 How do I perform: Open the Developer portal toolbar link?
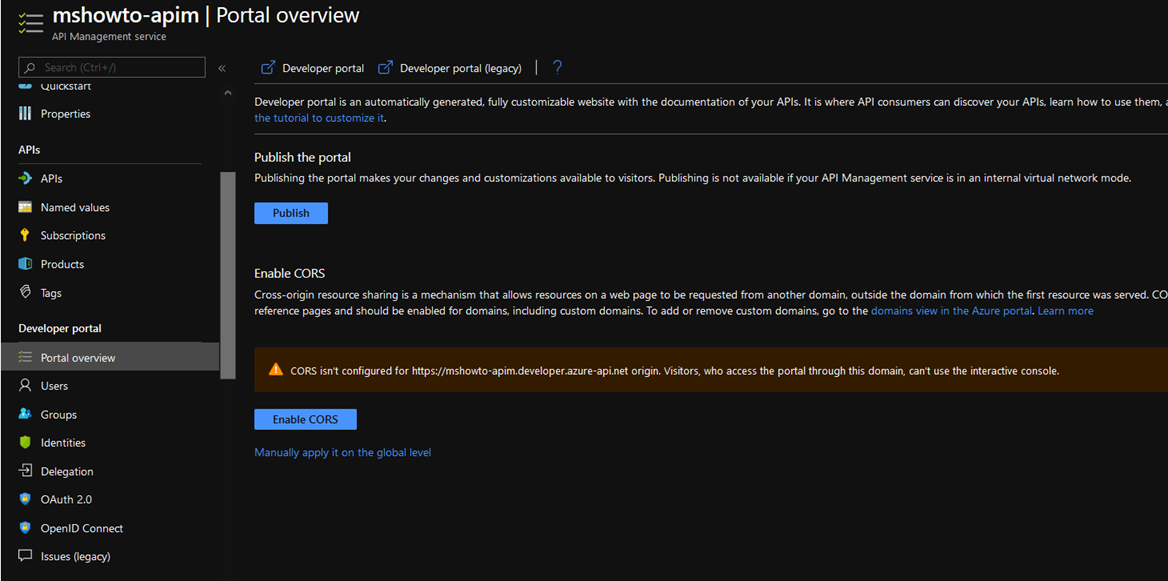pyautogui.click(x=312, y=68)
